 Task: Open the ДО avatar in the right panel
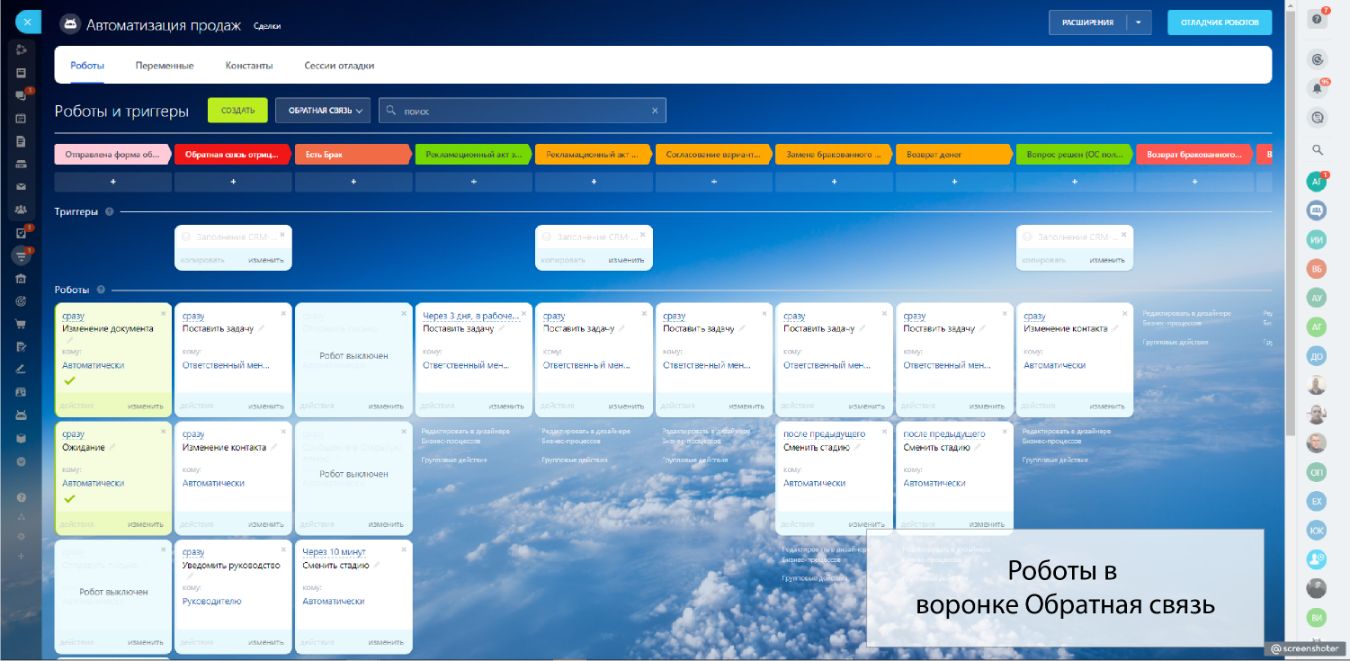(x=1317, y=356)
